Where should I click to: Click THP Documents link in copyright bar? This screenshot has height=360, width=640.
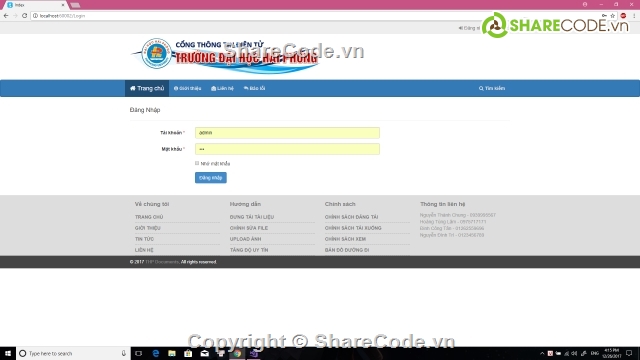162,262
